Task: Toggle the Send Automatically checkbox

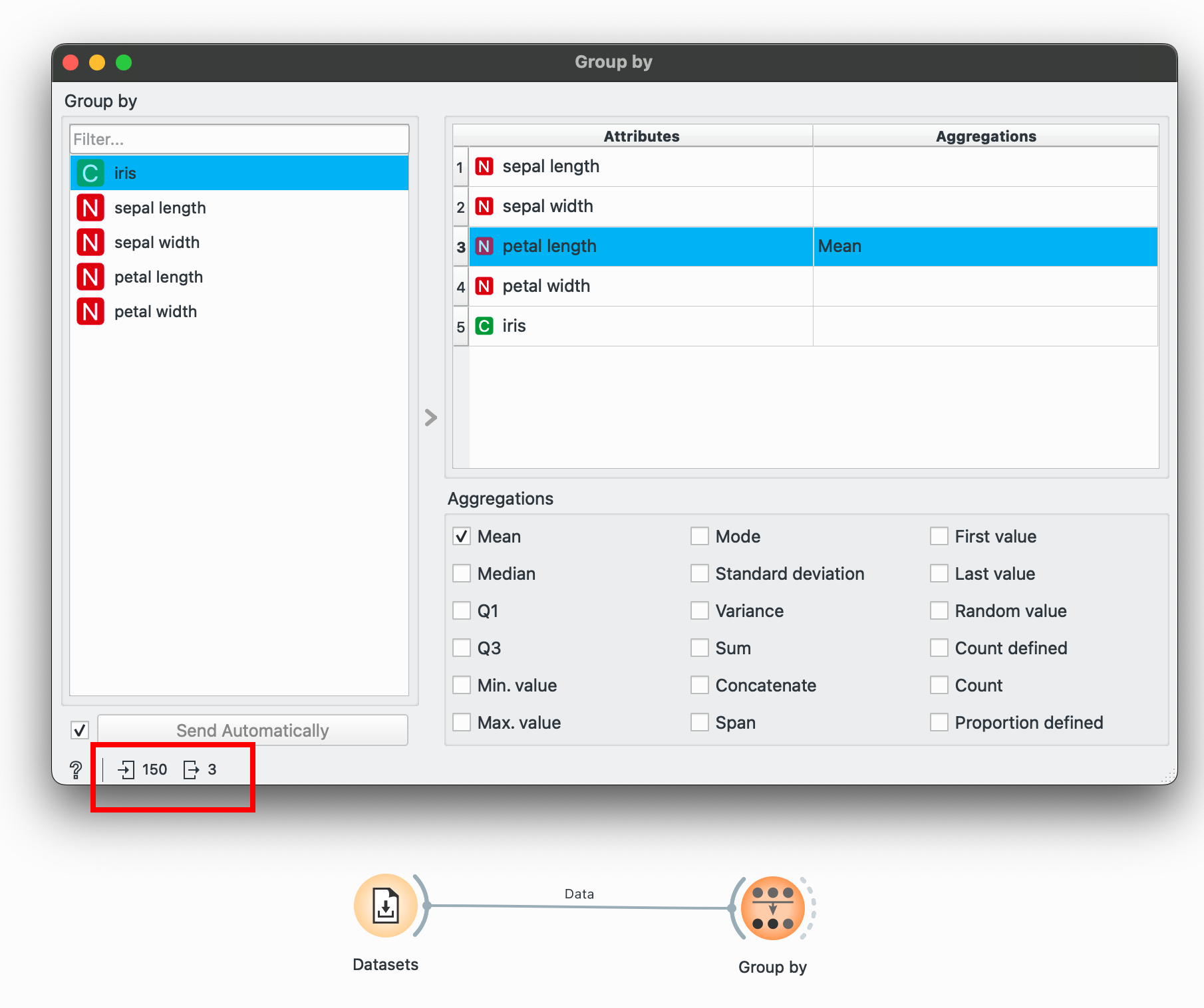Action: (80, 731)
